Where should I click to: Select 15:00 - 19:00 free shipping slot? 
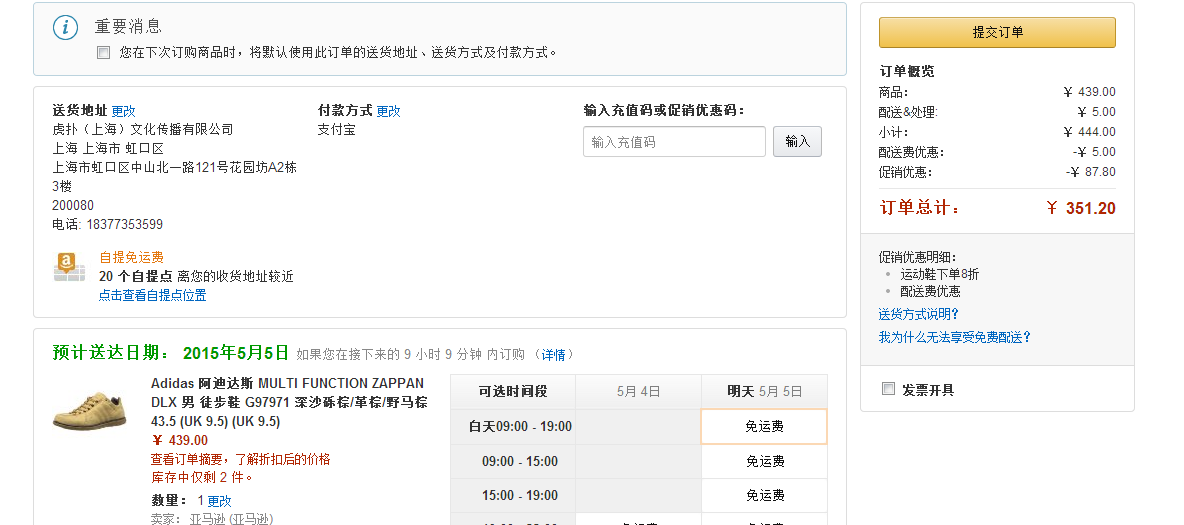(764, 496)
